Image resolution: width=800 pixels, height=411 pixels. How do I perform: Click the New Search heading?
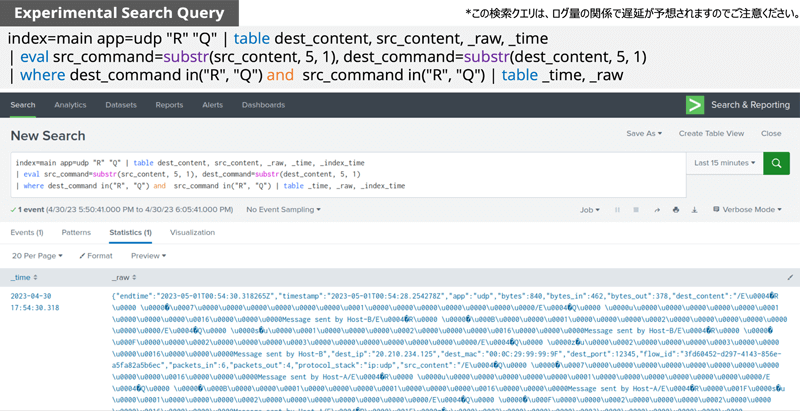tap(48, 136)
